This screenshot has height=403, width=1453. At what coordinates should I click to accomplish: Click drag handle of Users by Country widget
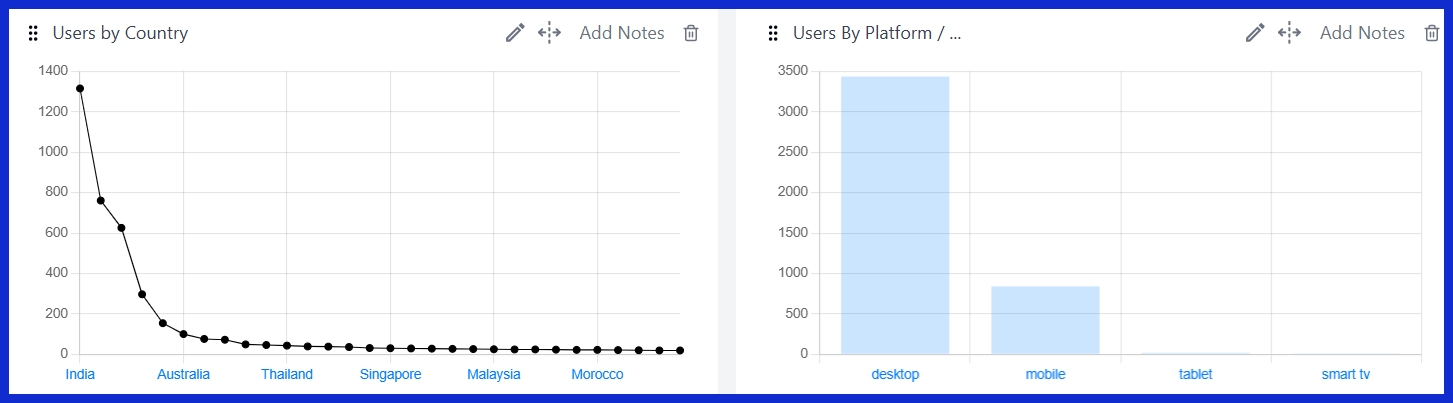(33, 33)
